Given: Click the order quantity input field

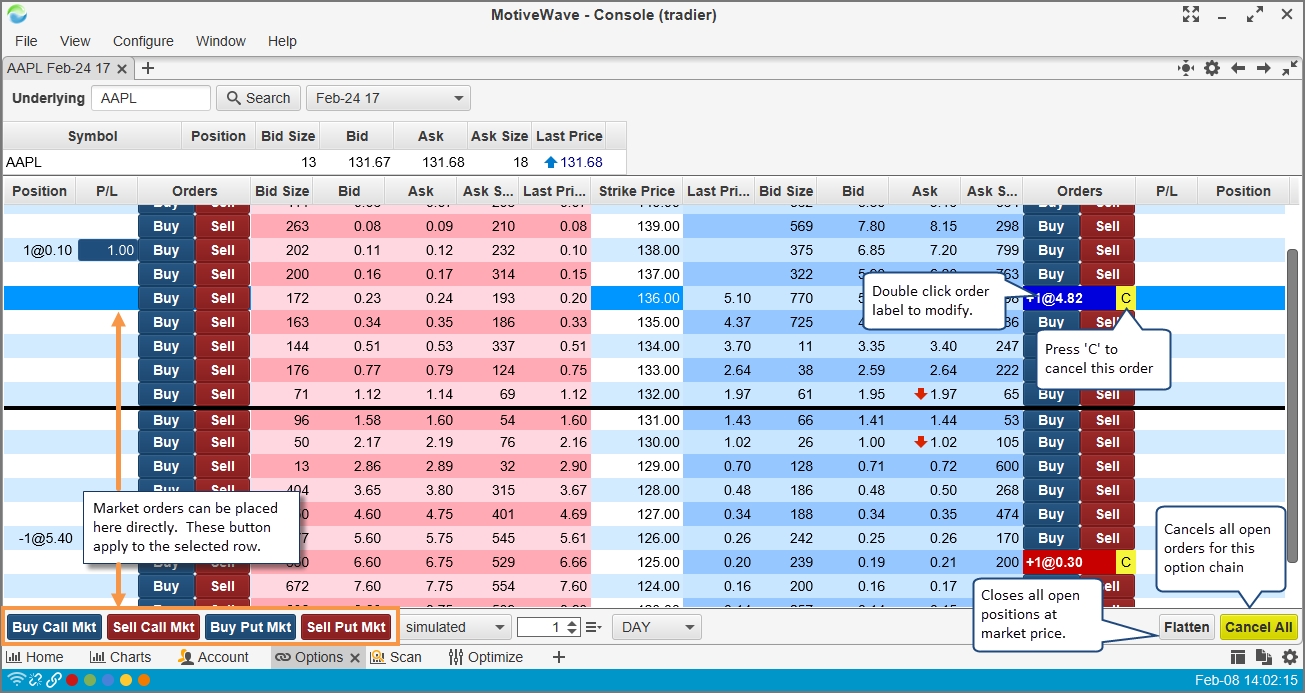Looking at the screenshot, I should coord(541,627).
